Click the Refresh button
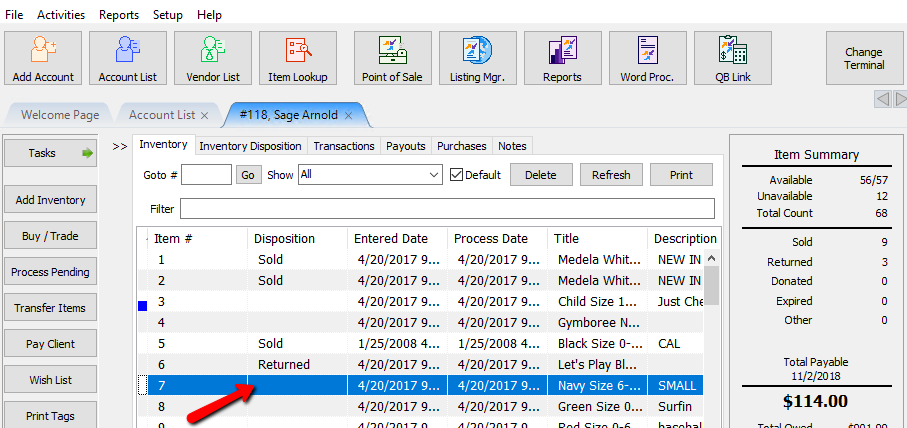Screen dimensions: 907x428 pyautogui.click(x=611, y=175)
